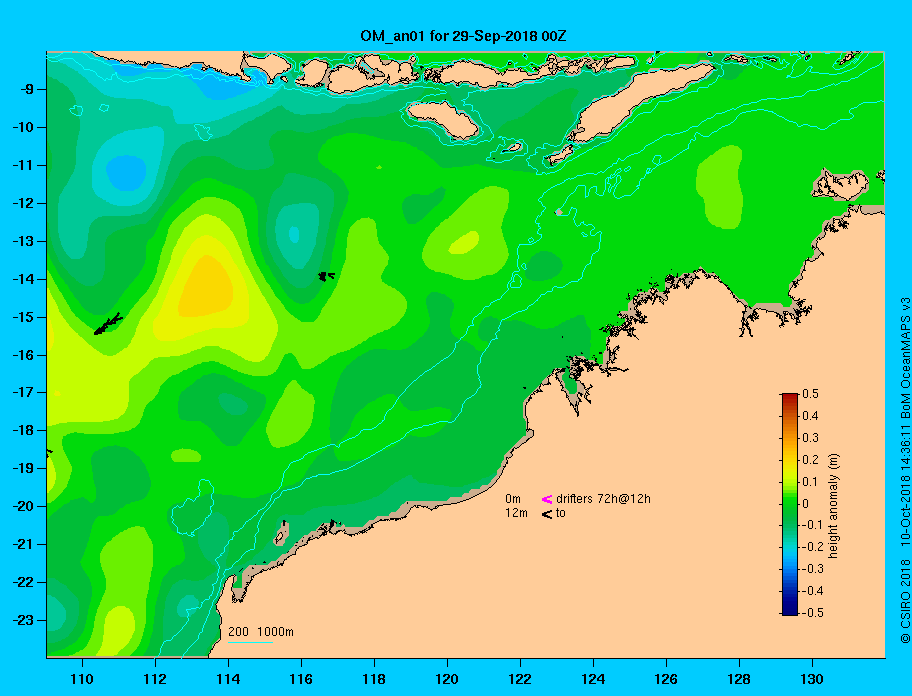
Task: Click the black drifter track near 110.5E, 15S
Action: coord(108,324)
